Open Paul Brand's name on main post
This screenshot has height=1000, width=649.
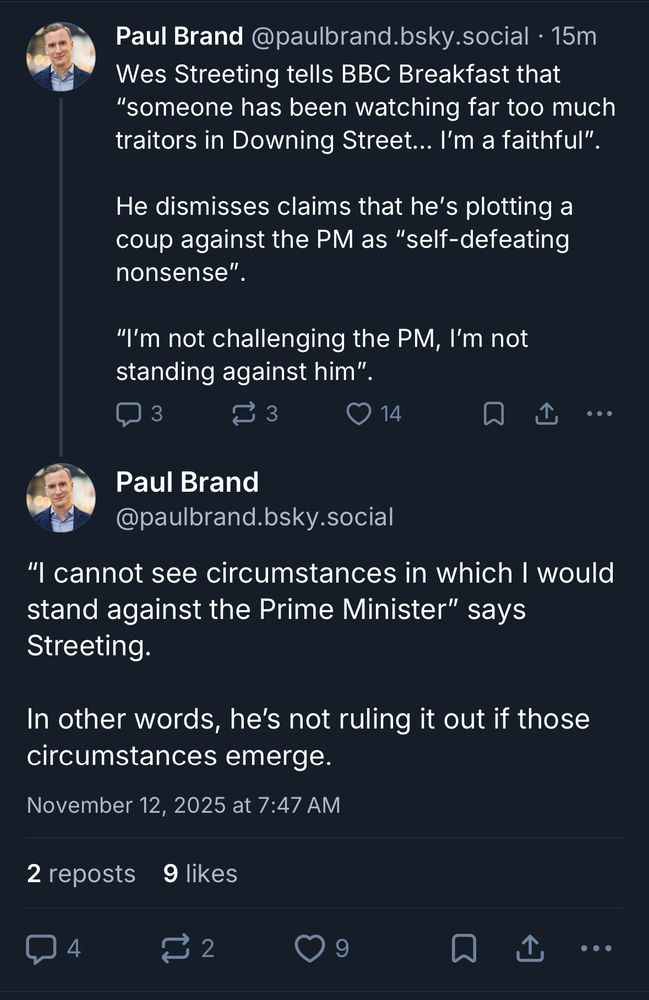[187, 482]
